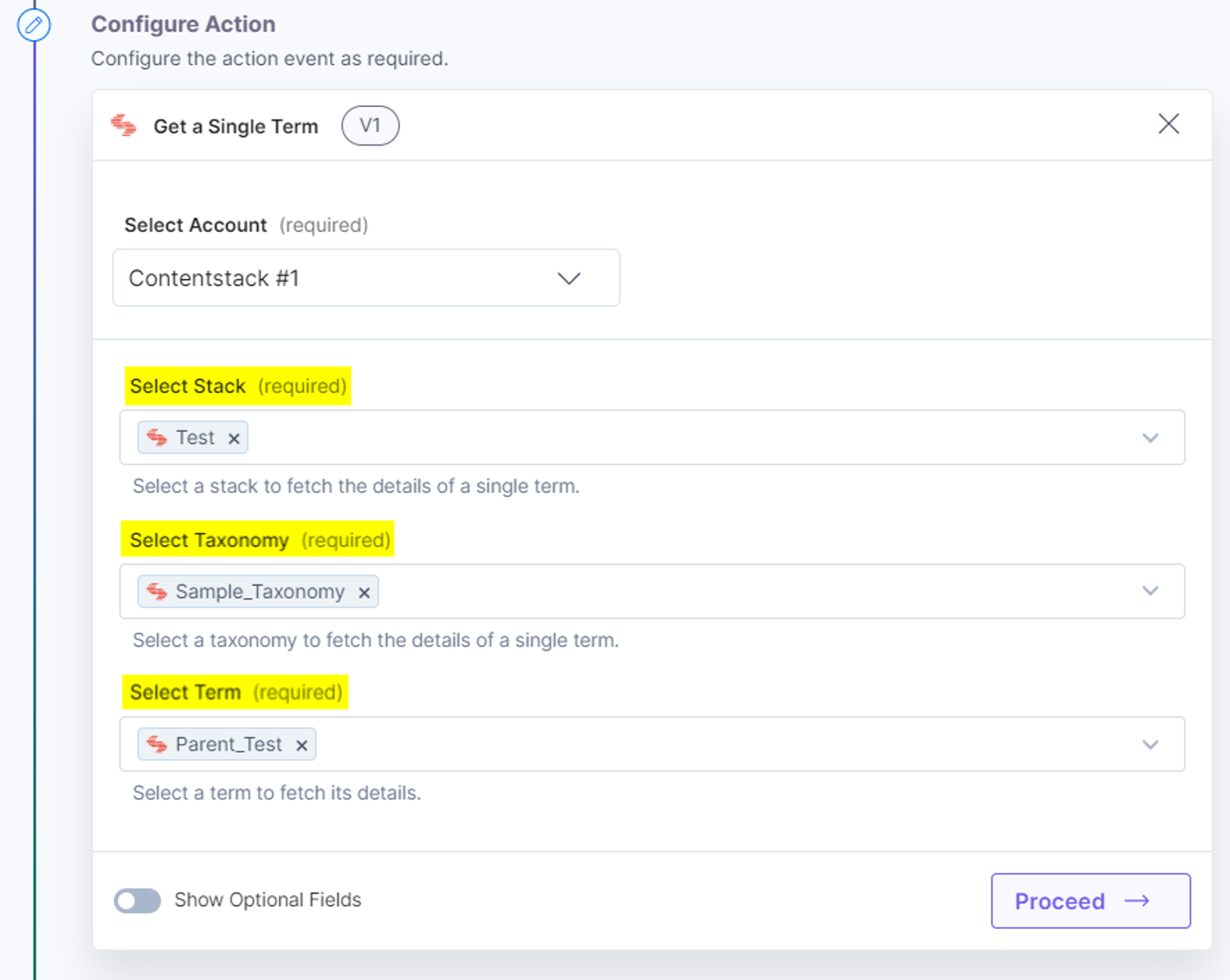This screenshot has height=980, width=1230.
Task: Click the Configure Action heading
Action: coord(184,25)
